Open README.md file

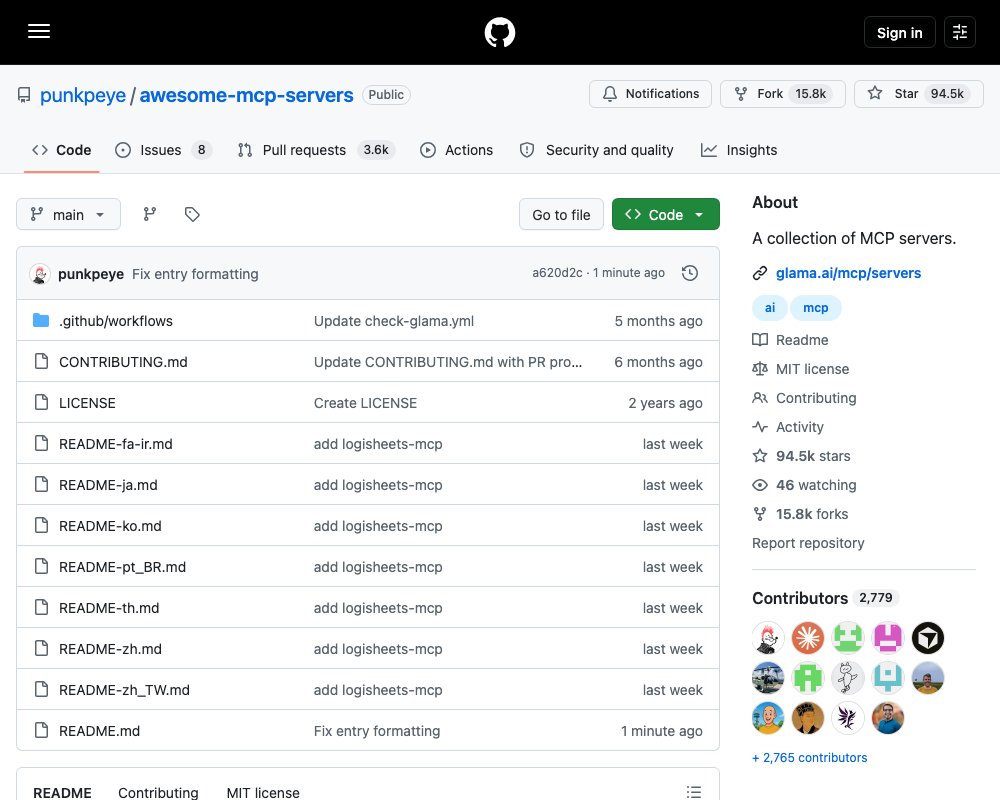pos(99,731)
